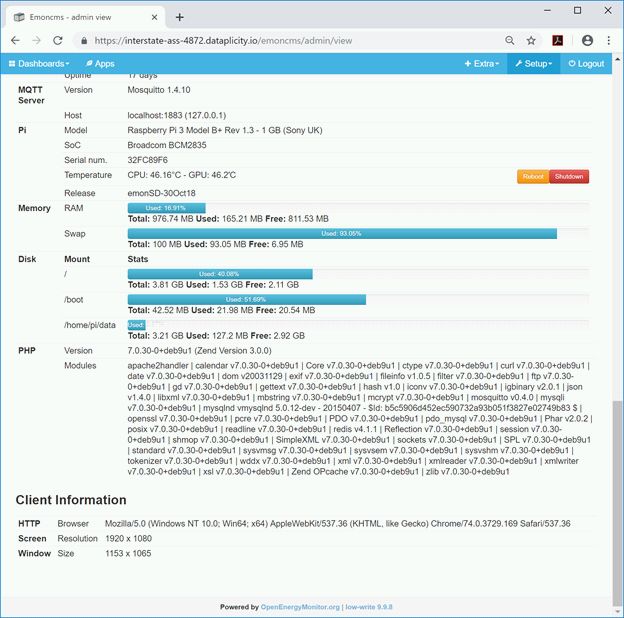Select the browser user agent string
Screen dimensions: 624x618
[x=337, y=524]
